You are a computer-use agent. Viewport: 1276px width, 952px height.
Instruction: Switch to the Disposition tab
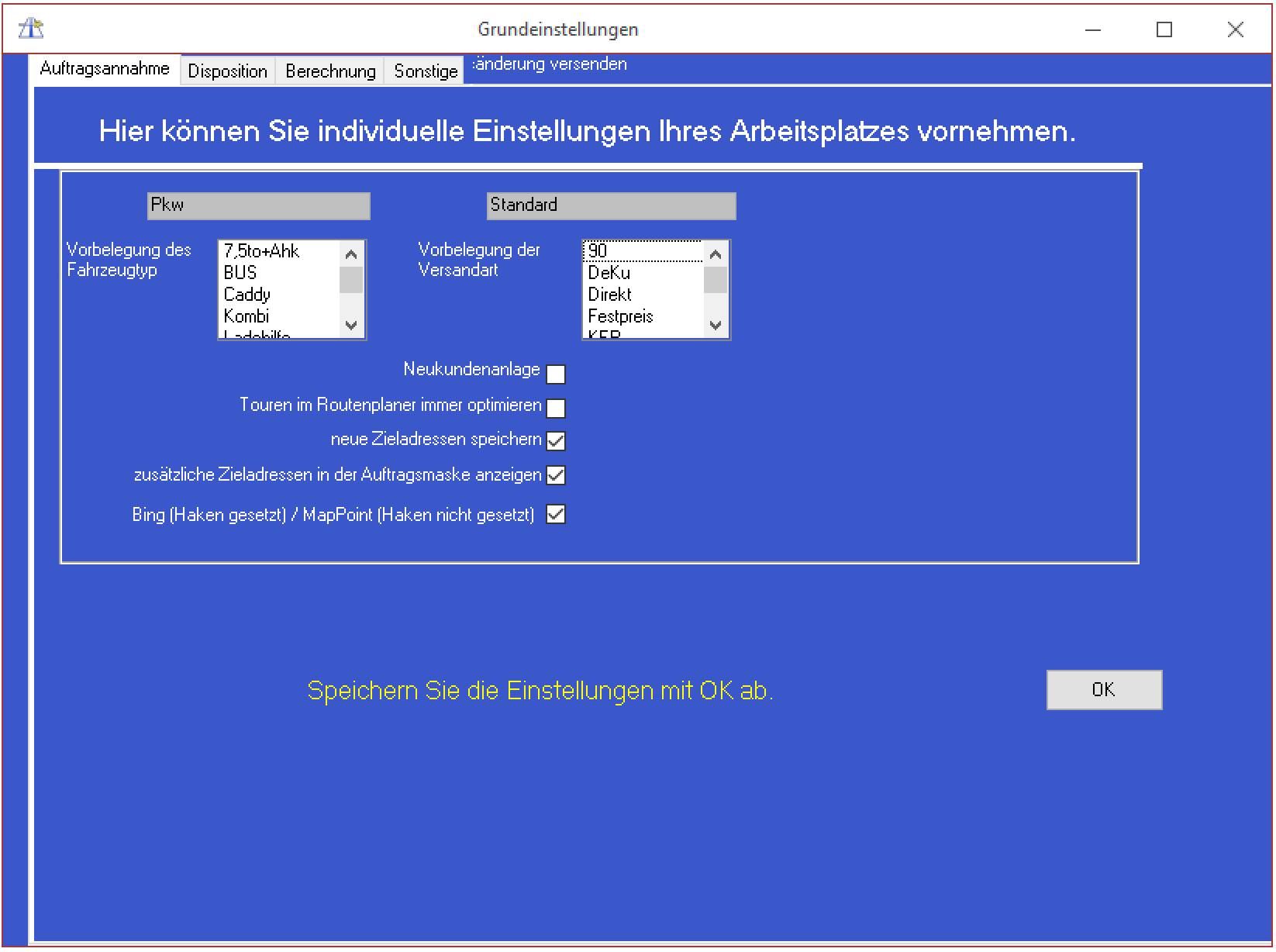tap(227, 71)
